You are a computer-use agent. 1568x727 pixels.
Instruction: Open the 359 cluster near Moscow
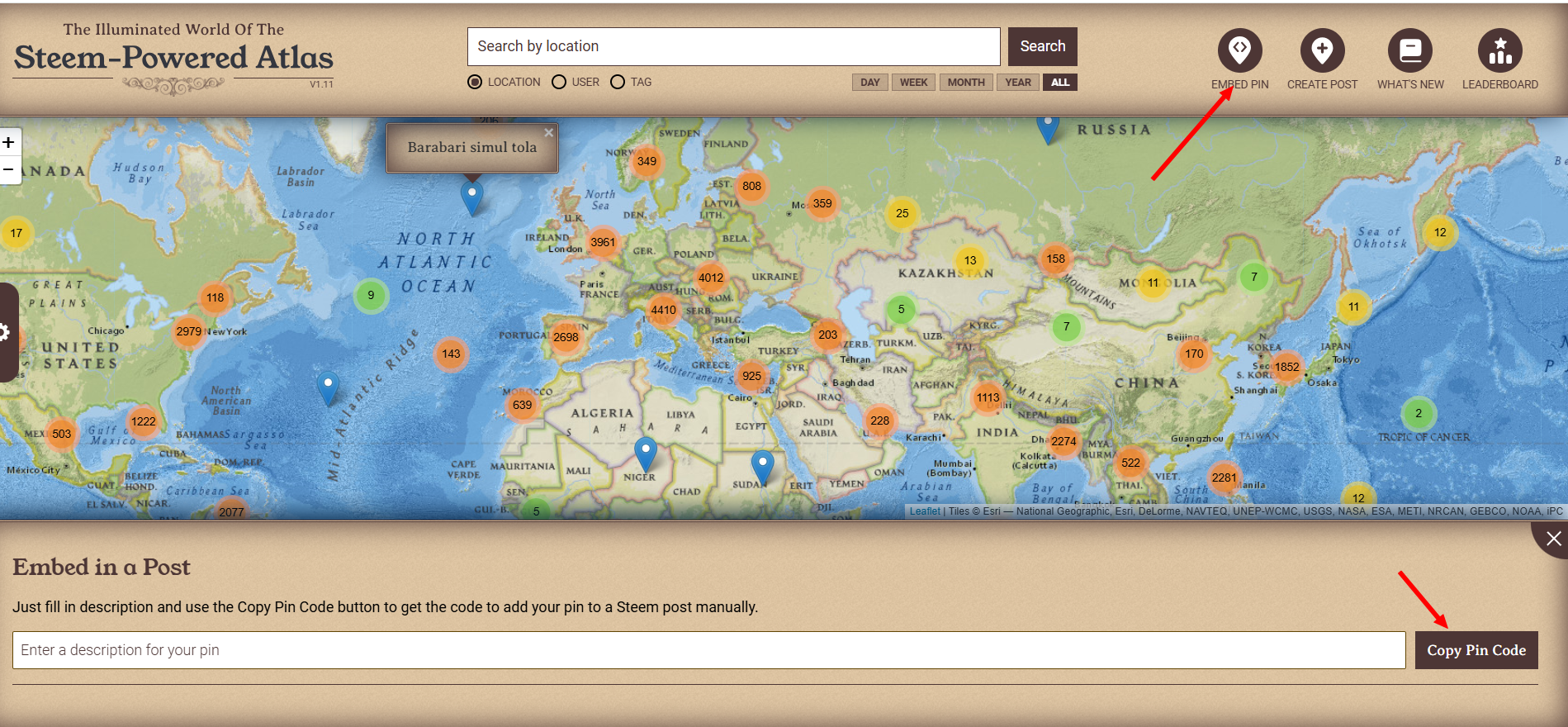coord(822,203)
